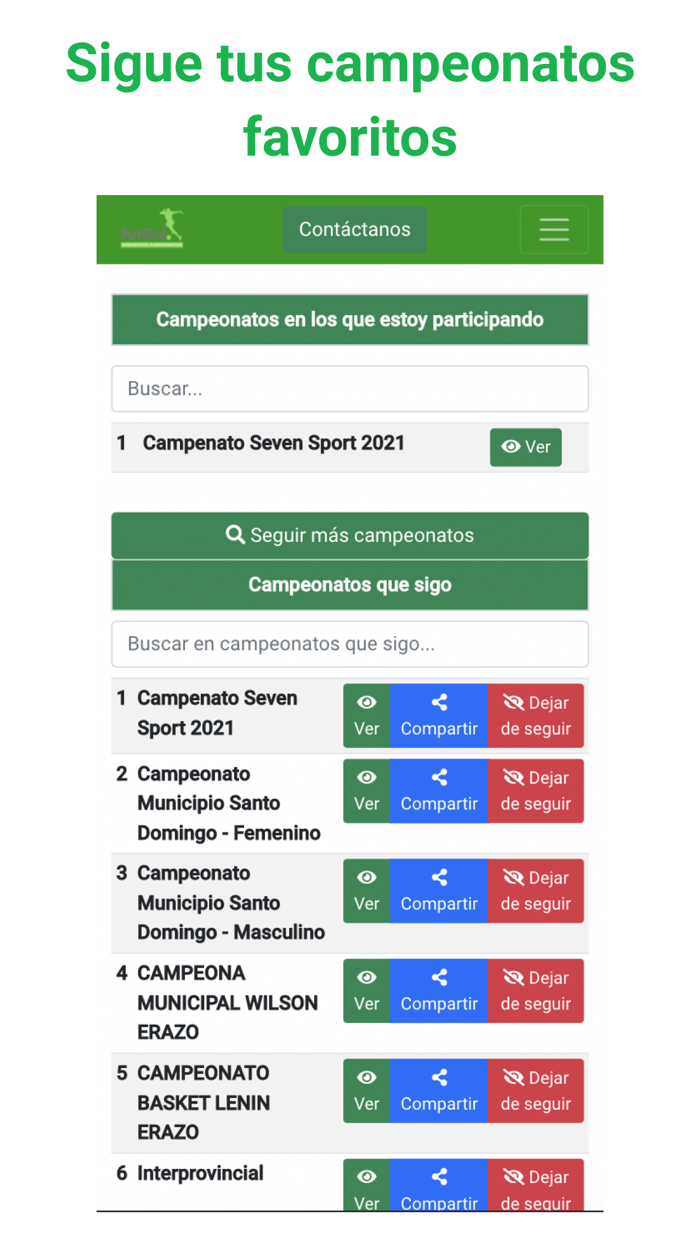Click the eye icon Ver for CAMPEONA MUNICIPAL WILSON ERAZO

pos(366,977)
